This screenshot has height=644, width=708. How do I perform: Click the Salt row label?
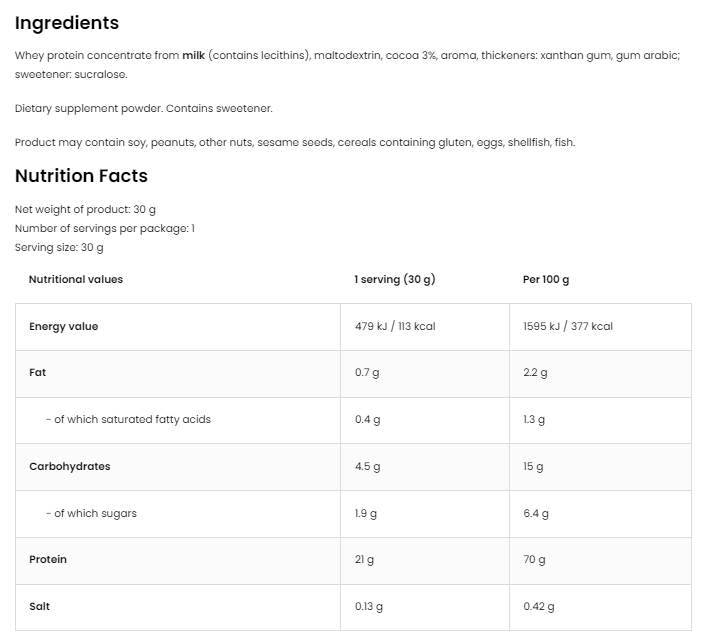pyautogui.click(x=40, y=607)
